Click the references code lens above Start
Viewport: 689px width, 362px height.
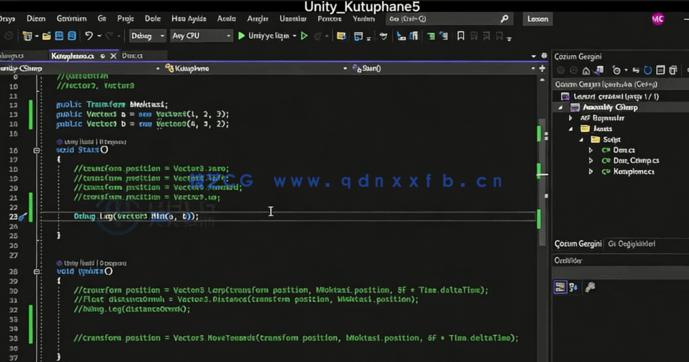click(94, 142)
